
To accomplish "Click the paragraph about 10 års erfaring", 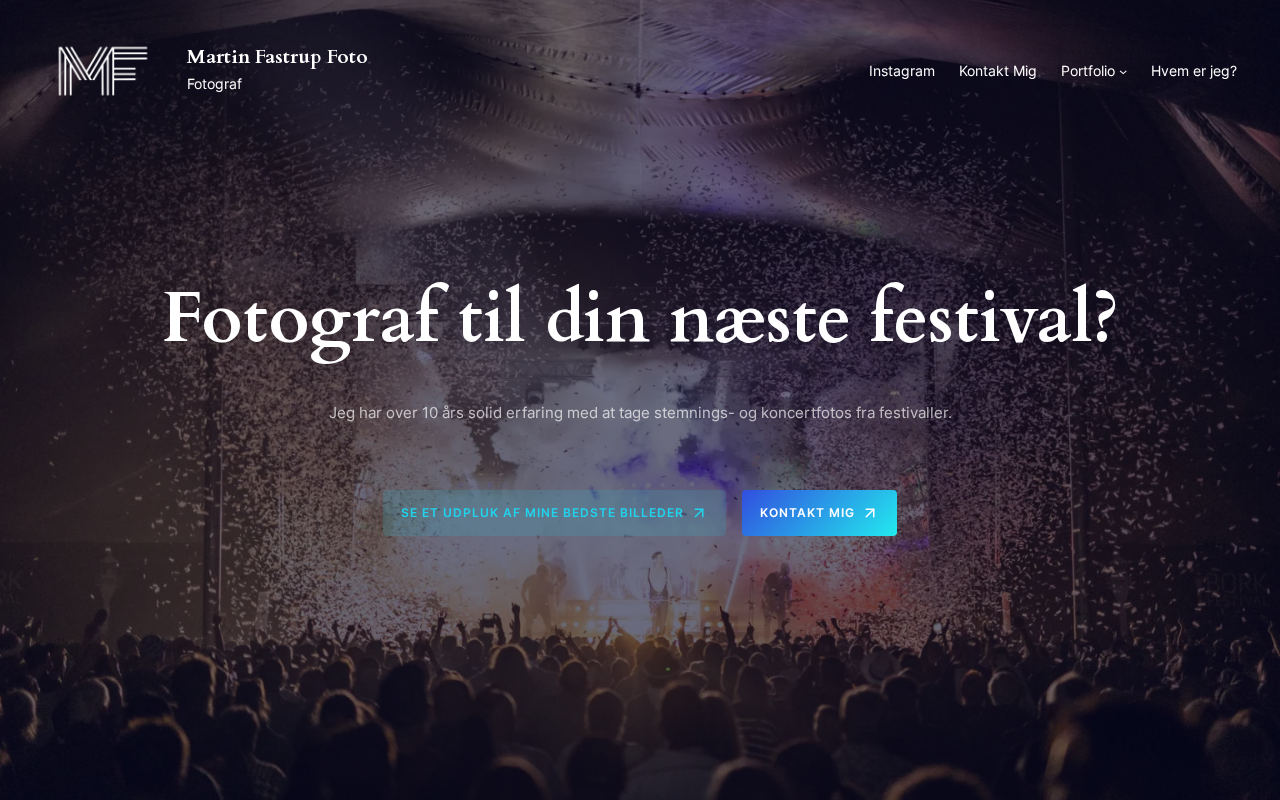I will tap(640, 412).
